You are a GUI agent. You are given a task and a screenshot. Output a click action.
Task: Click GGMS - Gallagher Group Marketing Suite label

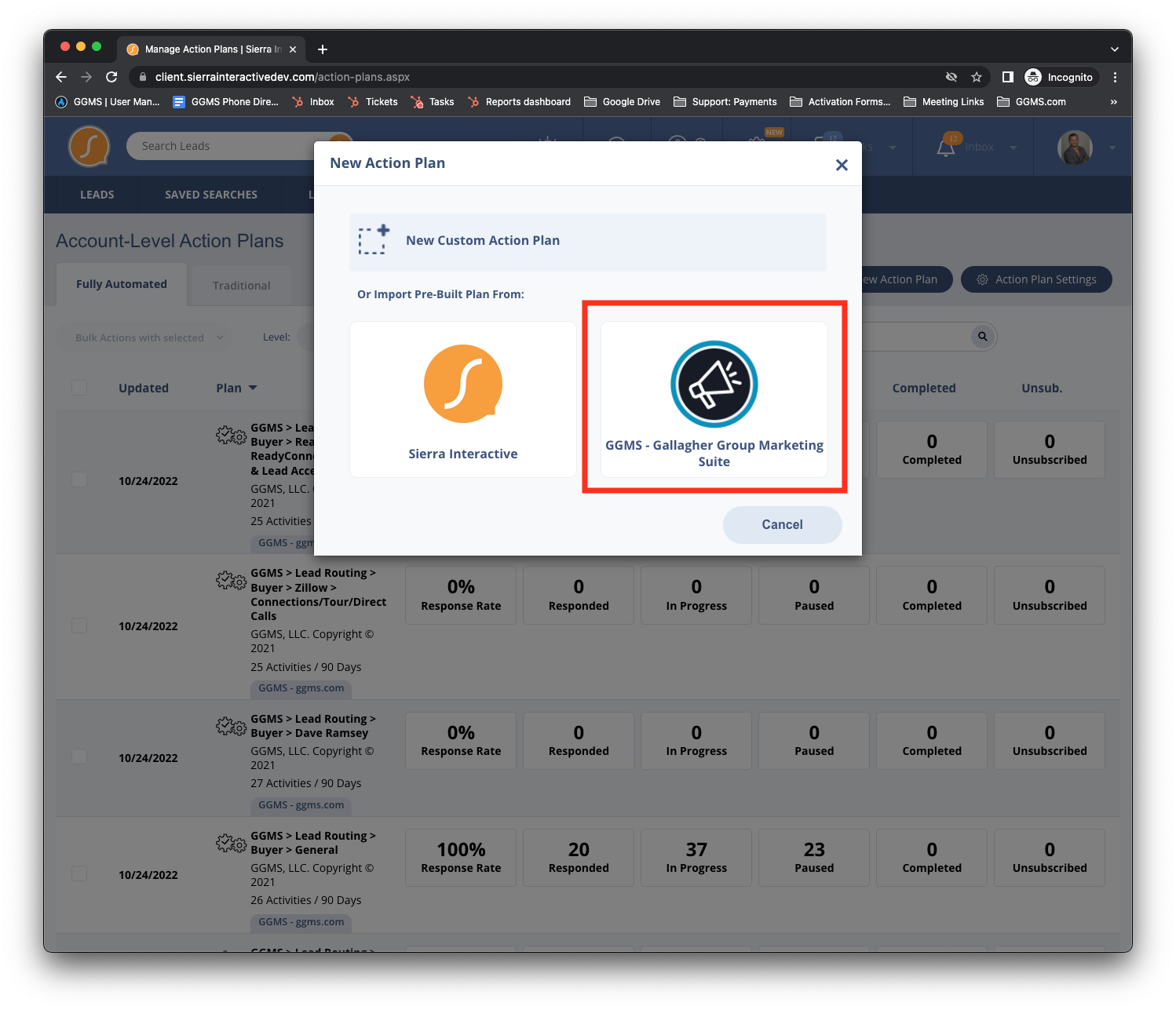714,454
